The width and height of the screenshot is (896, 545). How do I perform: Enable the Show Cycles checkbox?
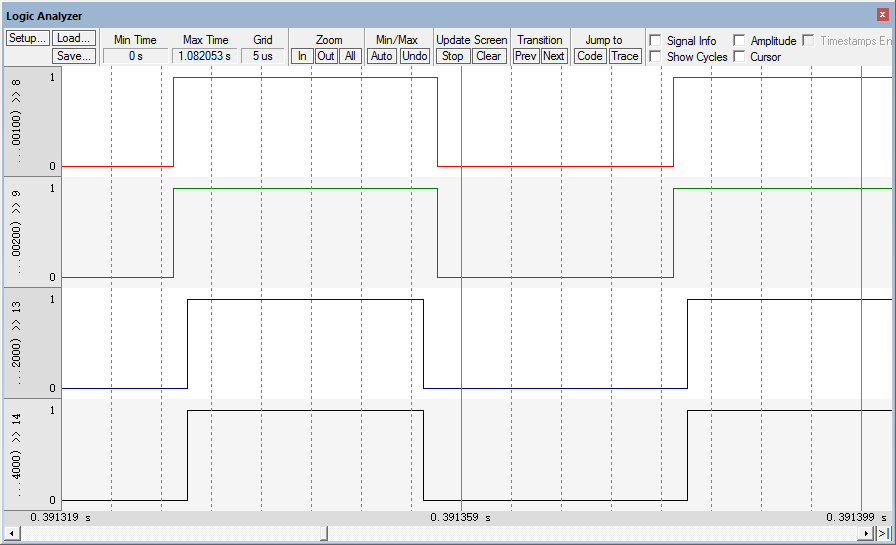point(655,57)
